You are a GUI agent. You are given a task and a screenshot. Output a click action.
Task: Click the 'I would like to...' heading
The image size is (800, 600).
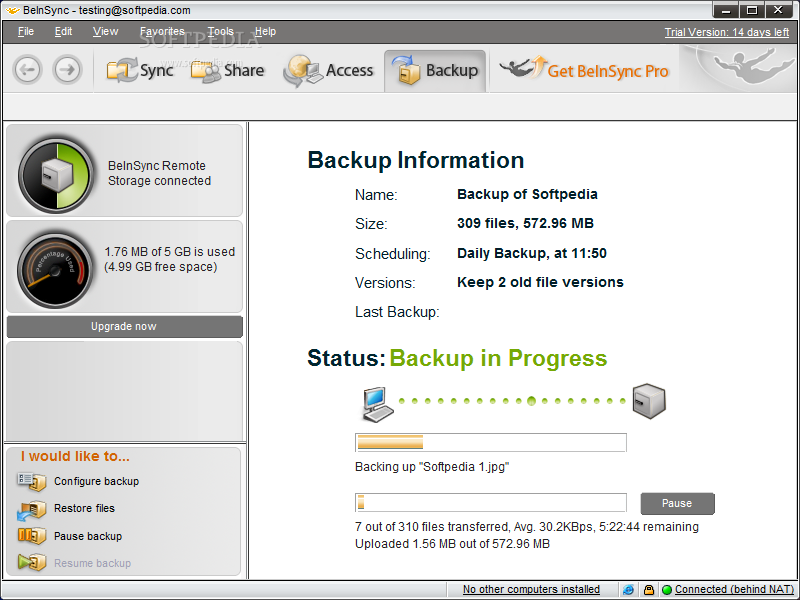[x=75, y=456]
